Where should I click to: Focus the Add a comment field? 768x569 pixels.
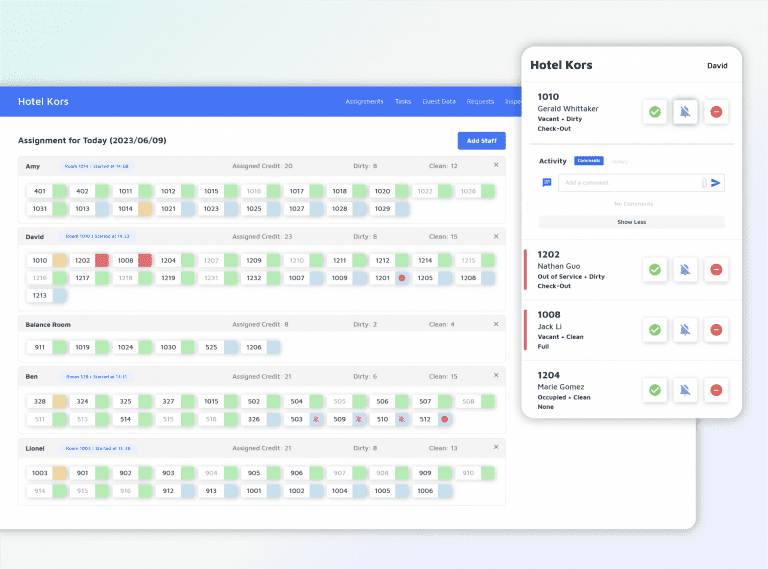(629, 183)
